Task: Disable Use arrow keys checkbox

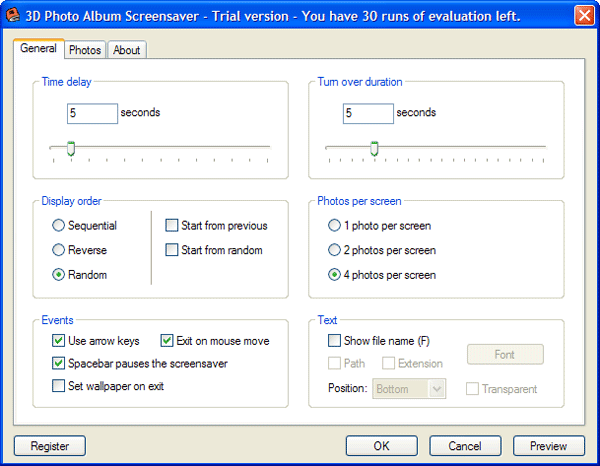Action: pos(59,341)
